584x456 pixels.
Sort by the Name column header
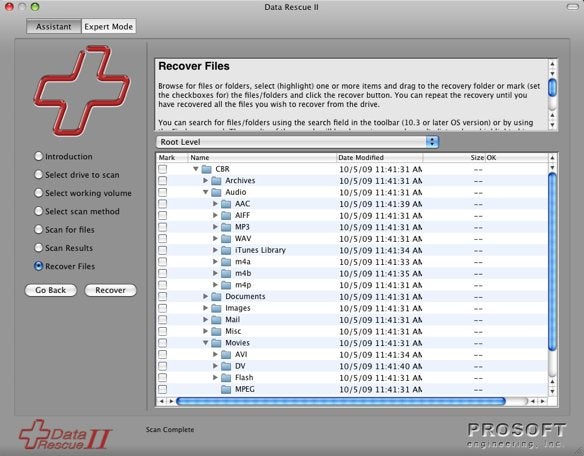[262, 158]
